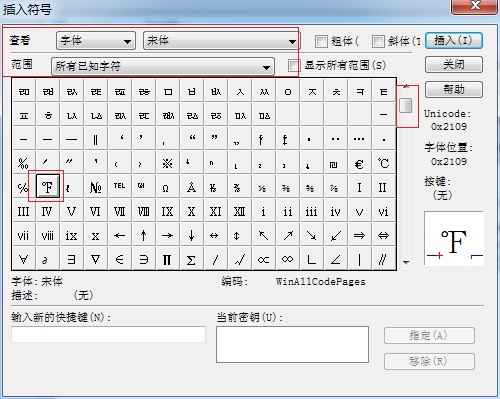Select the double arrow ⇒ symbol
Viewport: 500px width, 399px height.
[x=359, y=235]
